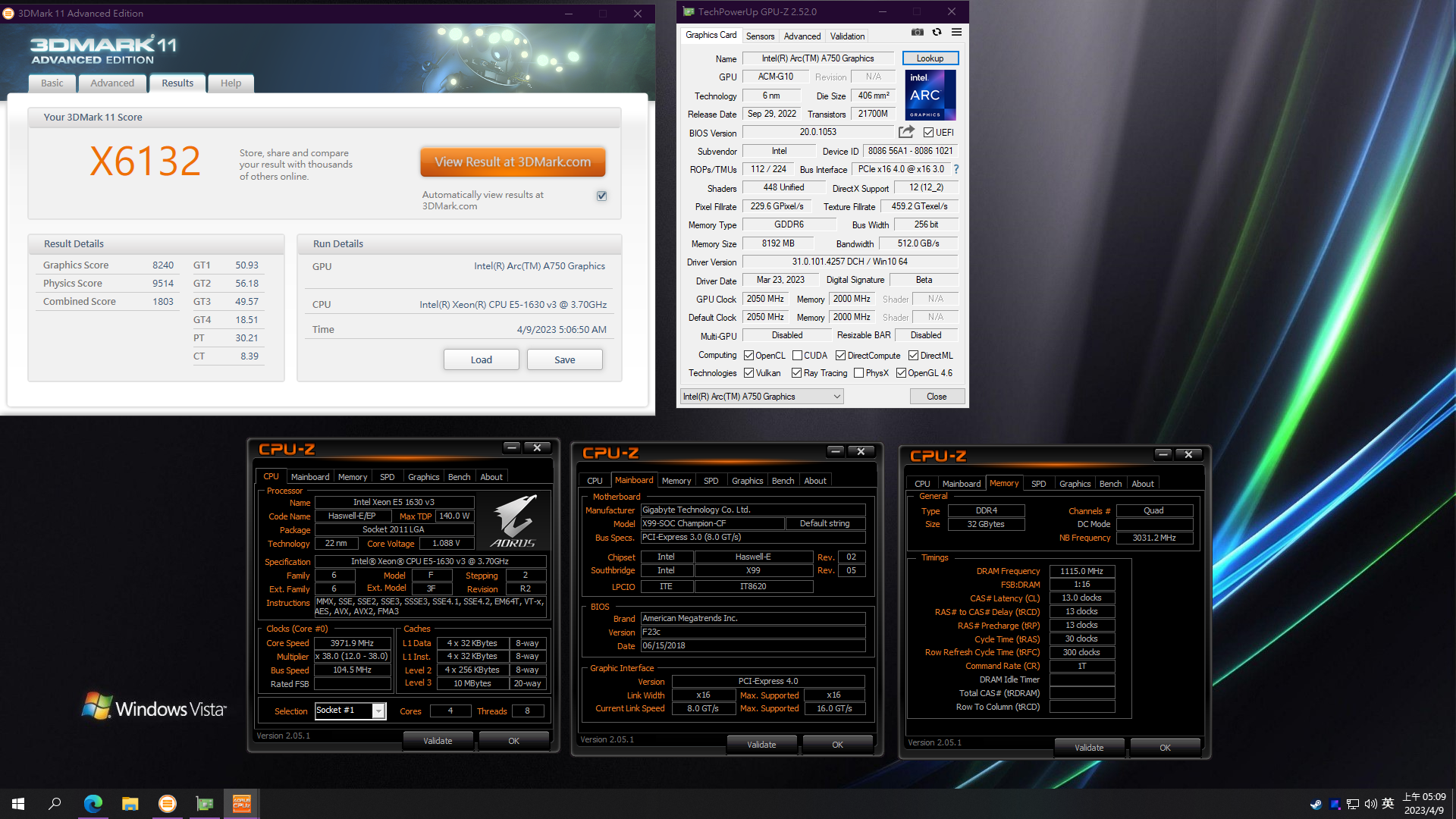This screenshot has width=1456, height=819.
Task: Toggle automatically view results checkbox
Action: 601,196
